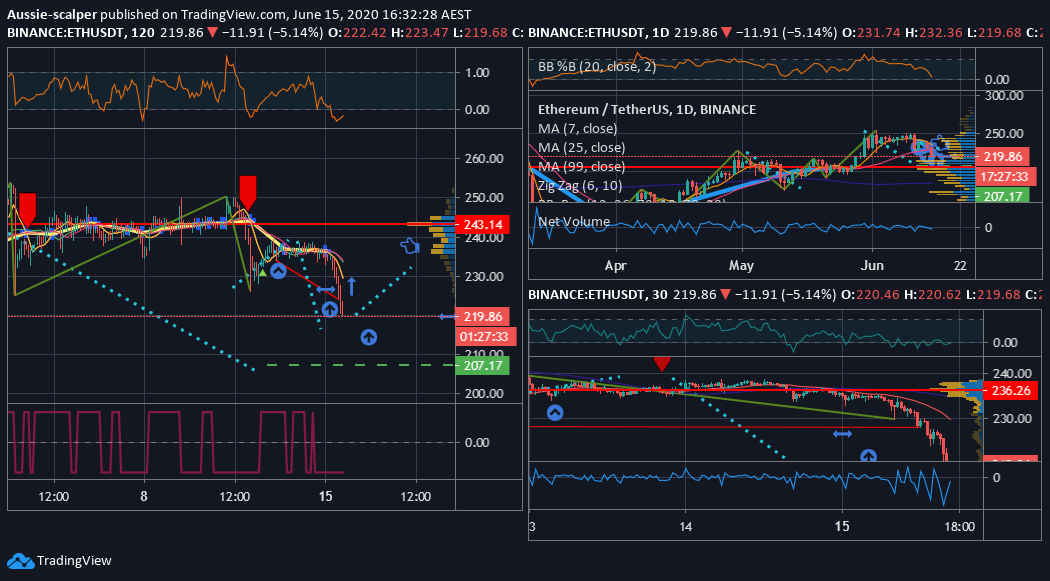
Task: Click the 300.00 price label on daily chart
Action: pos(1004,96)
